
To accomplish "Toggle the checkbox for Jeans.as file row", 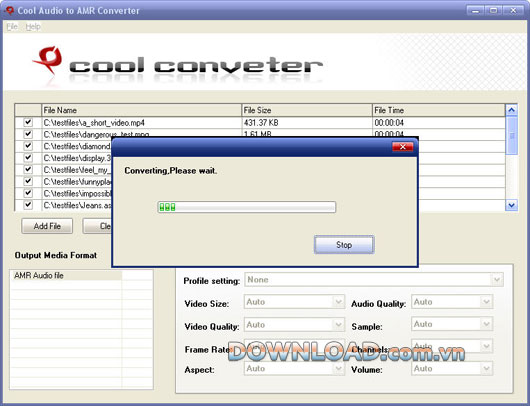I will (28, 205).
